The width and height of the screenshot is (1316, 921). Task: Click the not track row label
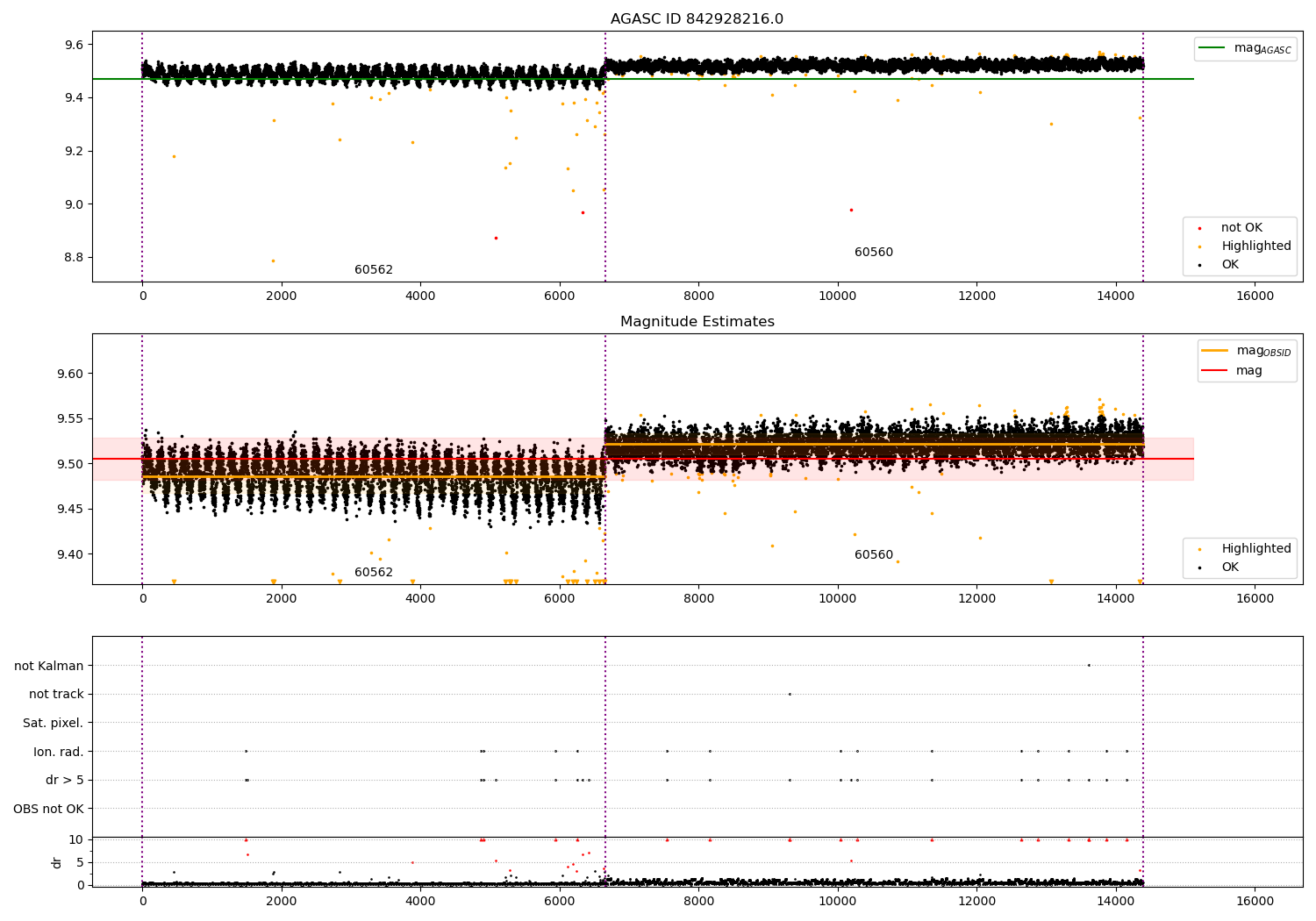click(56, 694)
